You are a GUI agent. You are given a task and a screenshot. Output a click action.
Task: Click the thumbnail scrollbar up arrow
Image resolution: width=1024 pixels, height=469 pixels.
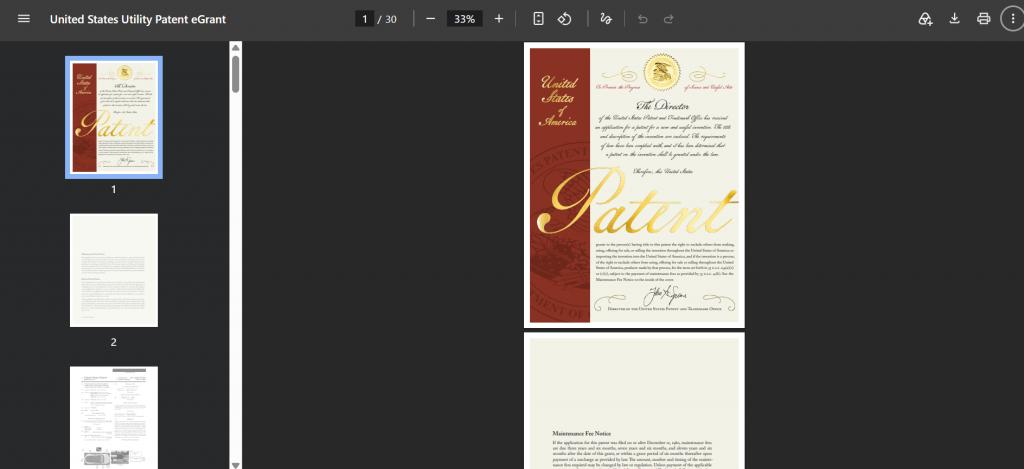[236, 48]
